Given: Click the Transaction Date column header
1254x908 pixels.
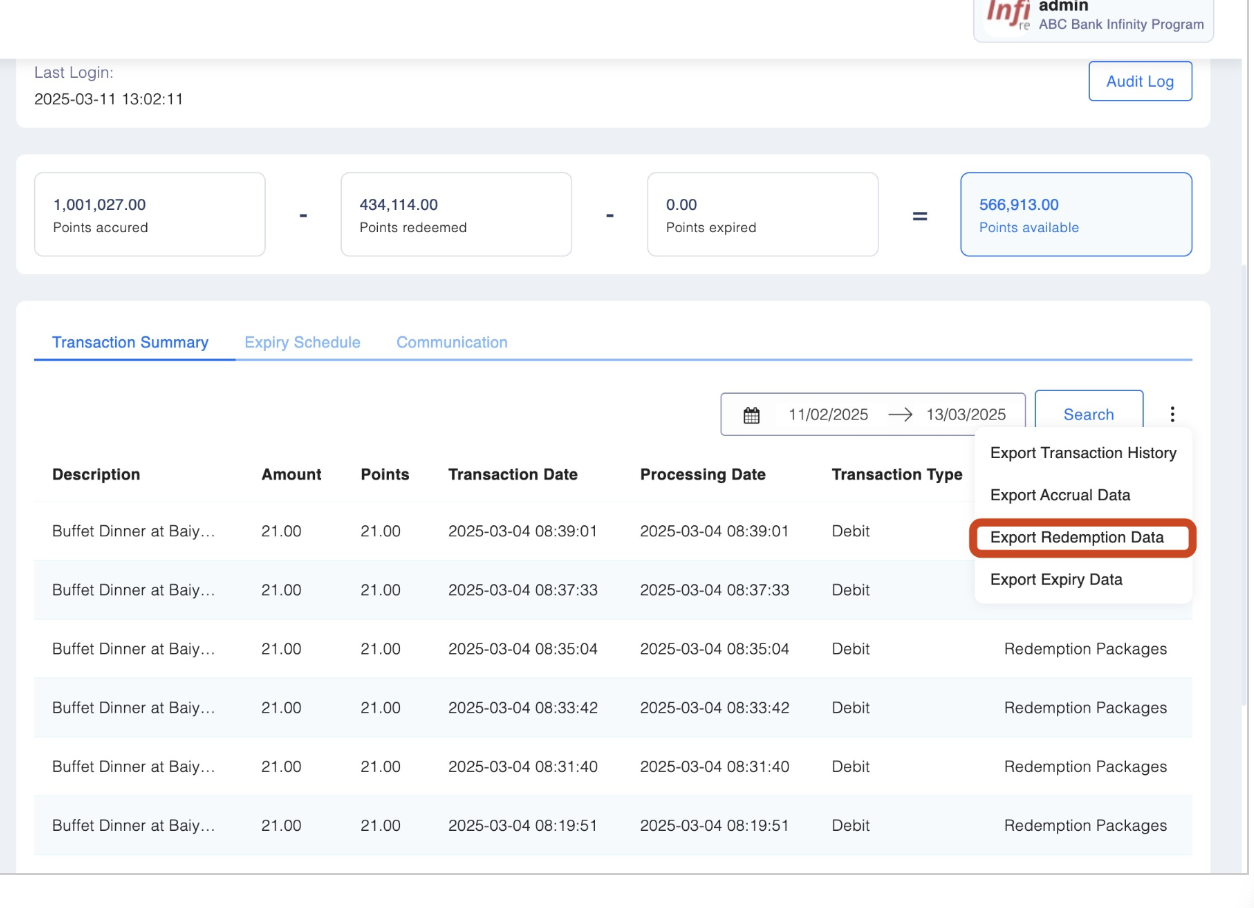Looking at the screenshot, I should pos(513,475).
